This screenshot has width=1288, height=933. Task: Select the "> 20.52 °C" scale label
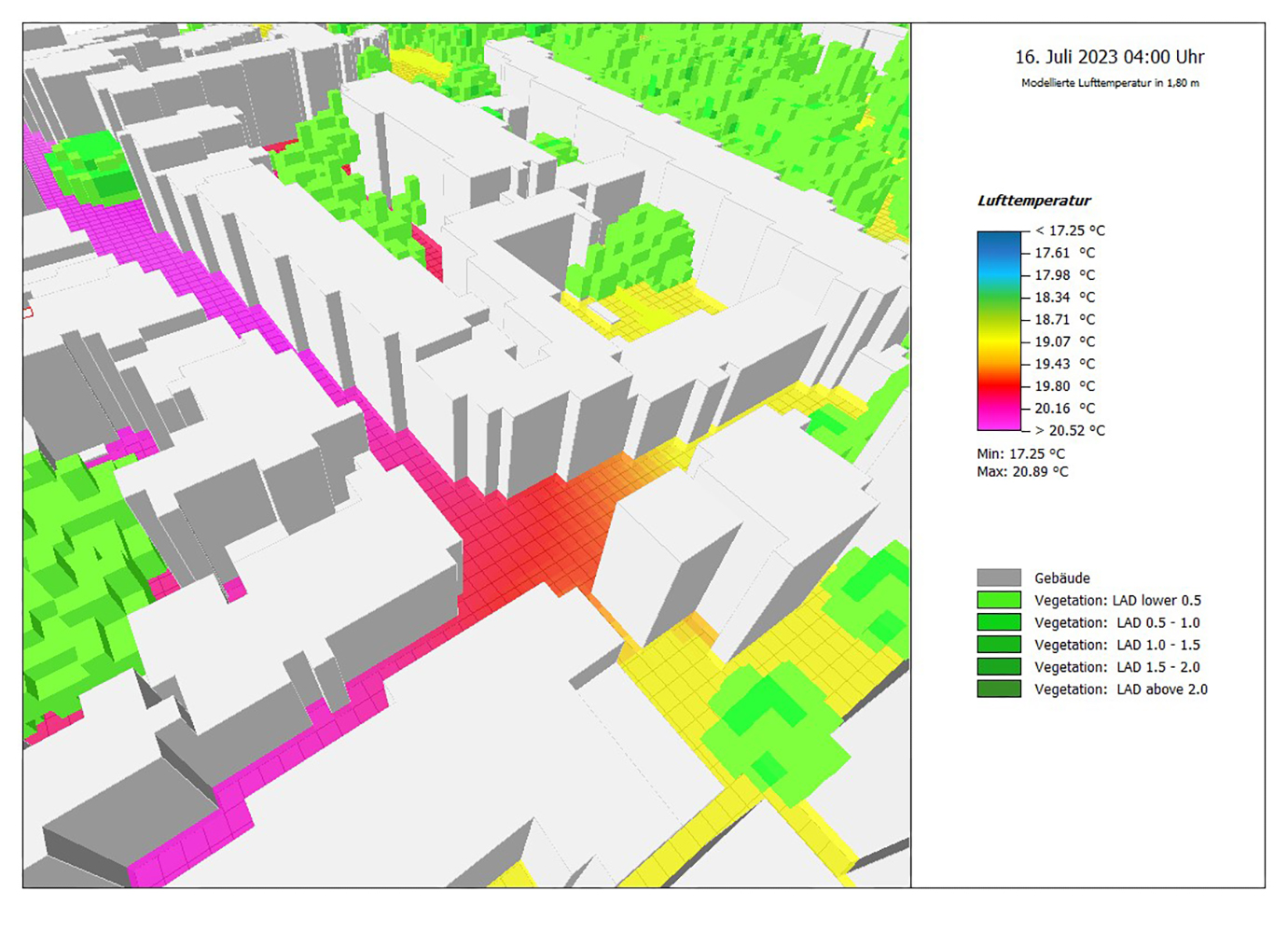(x=1069, y=430)
